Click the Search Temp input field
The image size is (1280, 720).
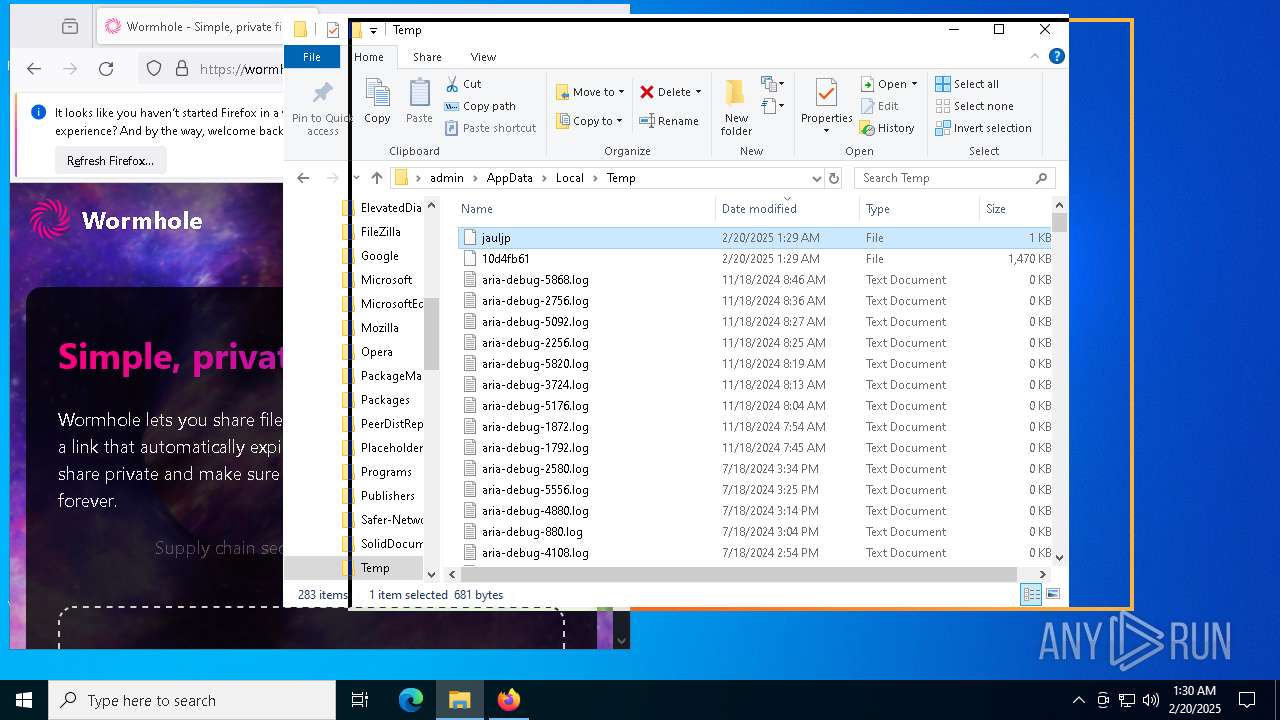(945, 178)
